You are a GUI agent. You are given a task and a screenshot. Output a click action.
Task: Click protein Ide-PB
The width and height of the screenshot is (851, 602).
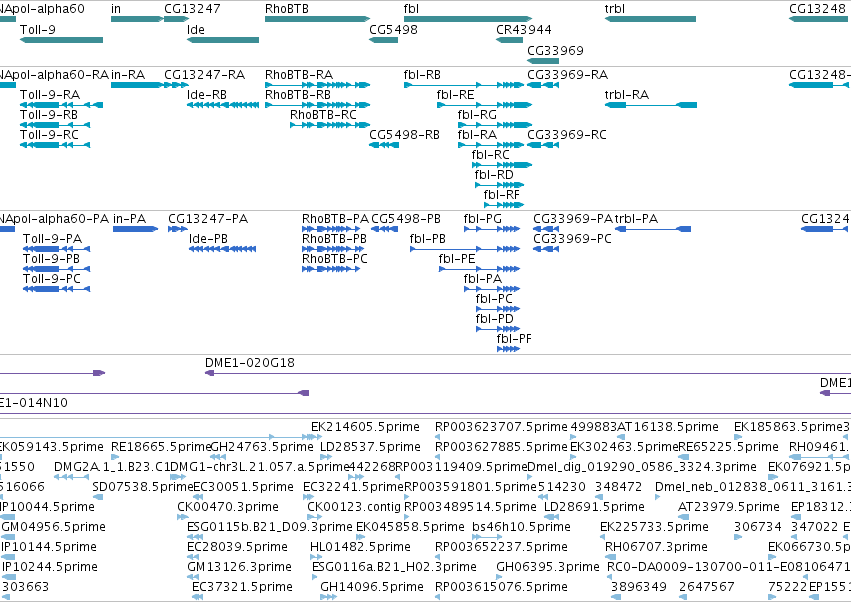coord(223,249)
